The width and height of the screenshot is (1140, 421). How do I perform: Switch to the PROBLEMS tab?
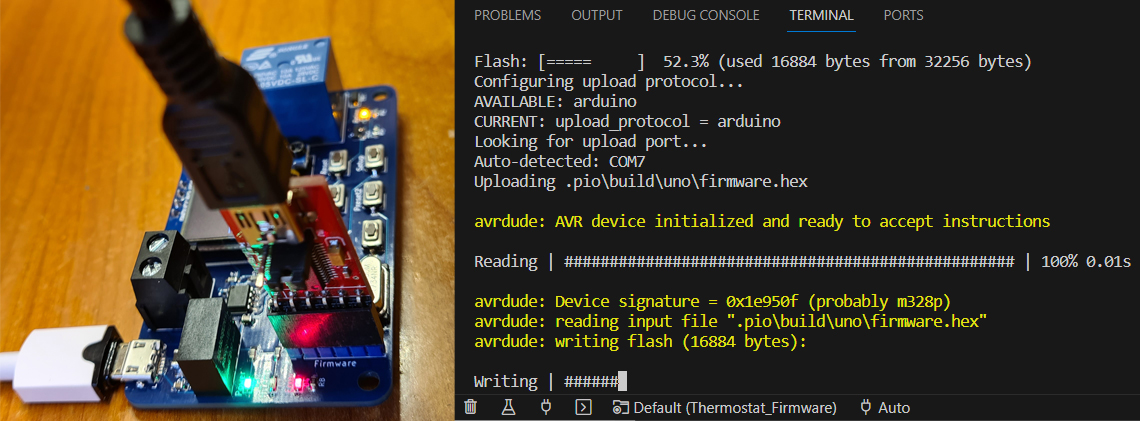507,15
